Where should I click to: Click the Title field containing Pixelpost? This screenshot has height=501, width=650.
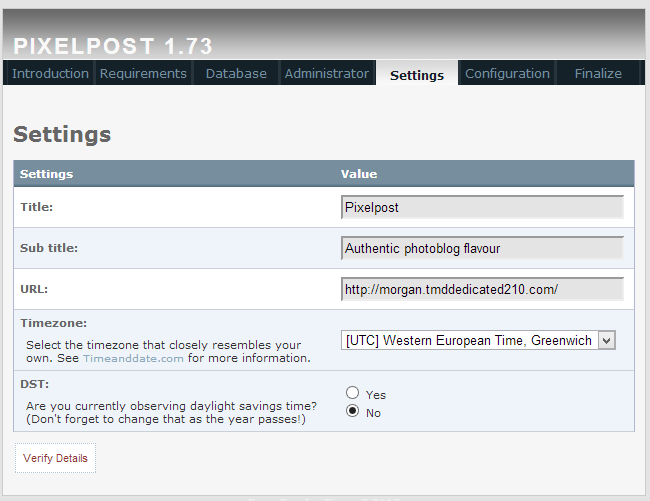(482, 207)
